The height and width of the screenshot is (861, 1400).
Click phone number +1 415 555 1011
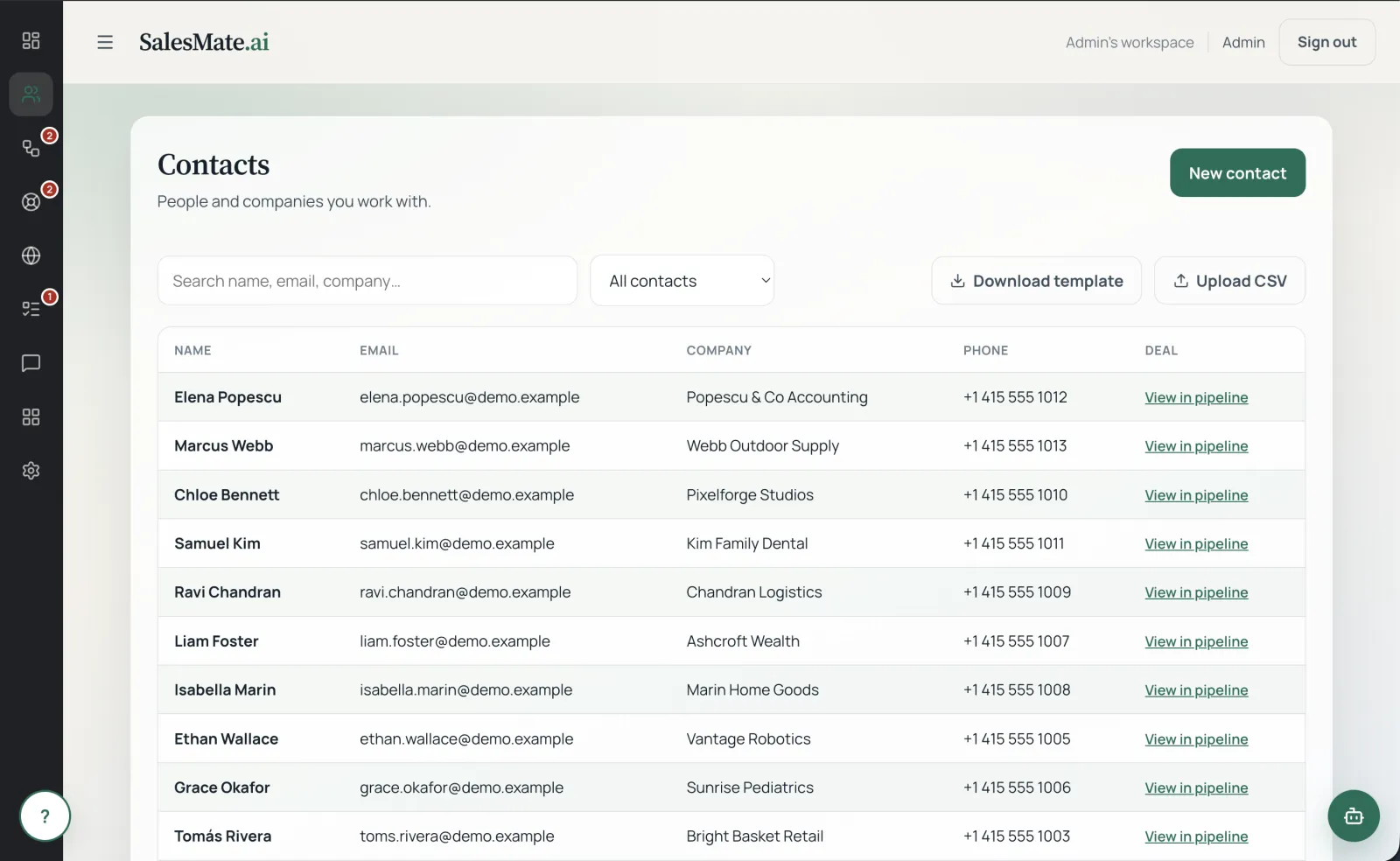[x=1014, y=543]
